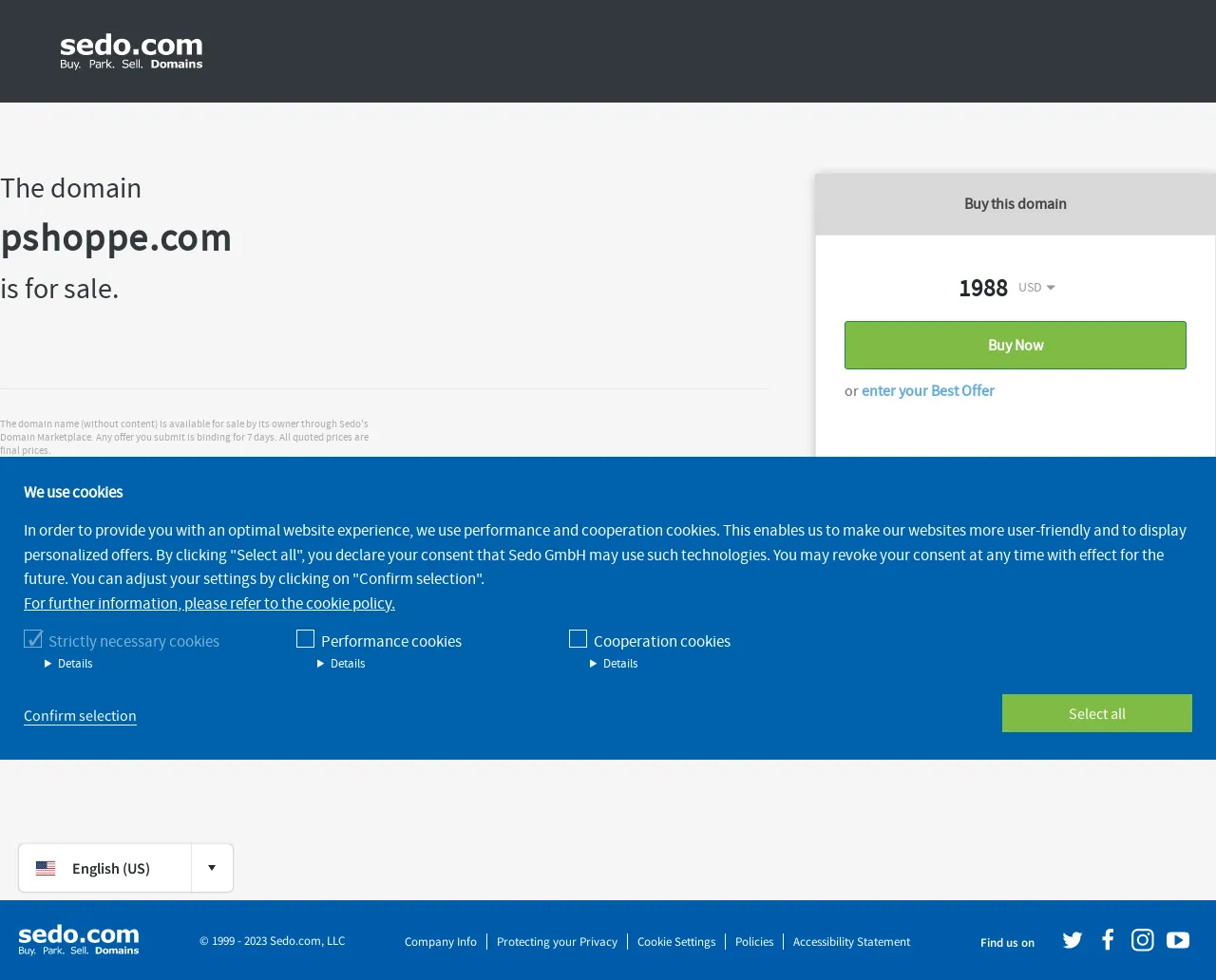The image size is (1216, 980).
Task: Click enter your Best Offer link
Action: 928,390
